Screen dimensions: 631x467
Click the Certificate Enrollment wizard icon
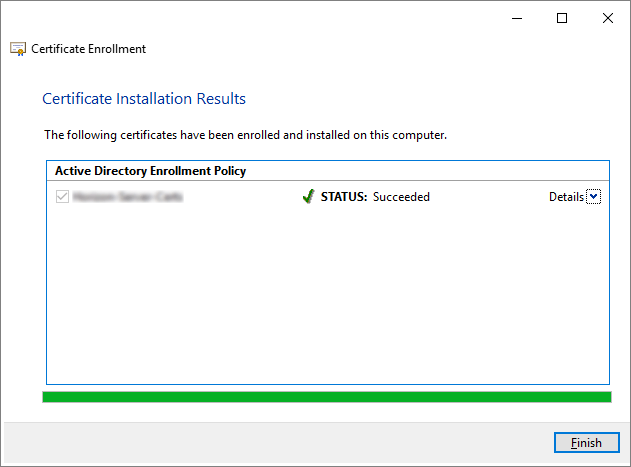[18, 49]
